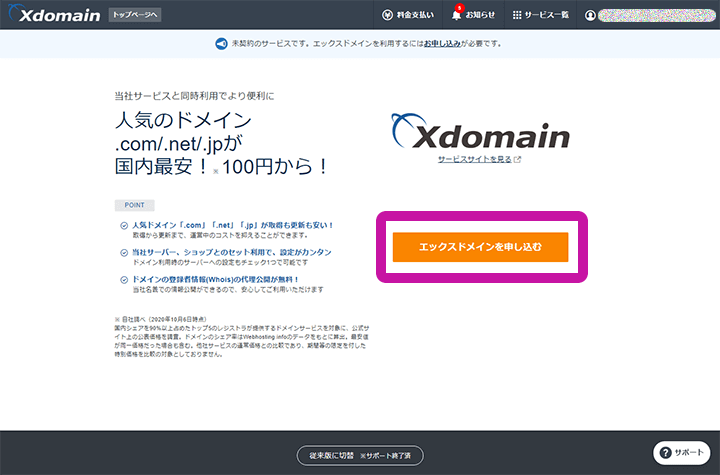Click the large Xdomain logo image
720x475 pixels.
[480, 134]
